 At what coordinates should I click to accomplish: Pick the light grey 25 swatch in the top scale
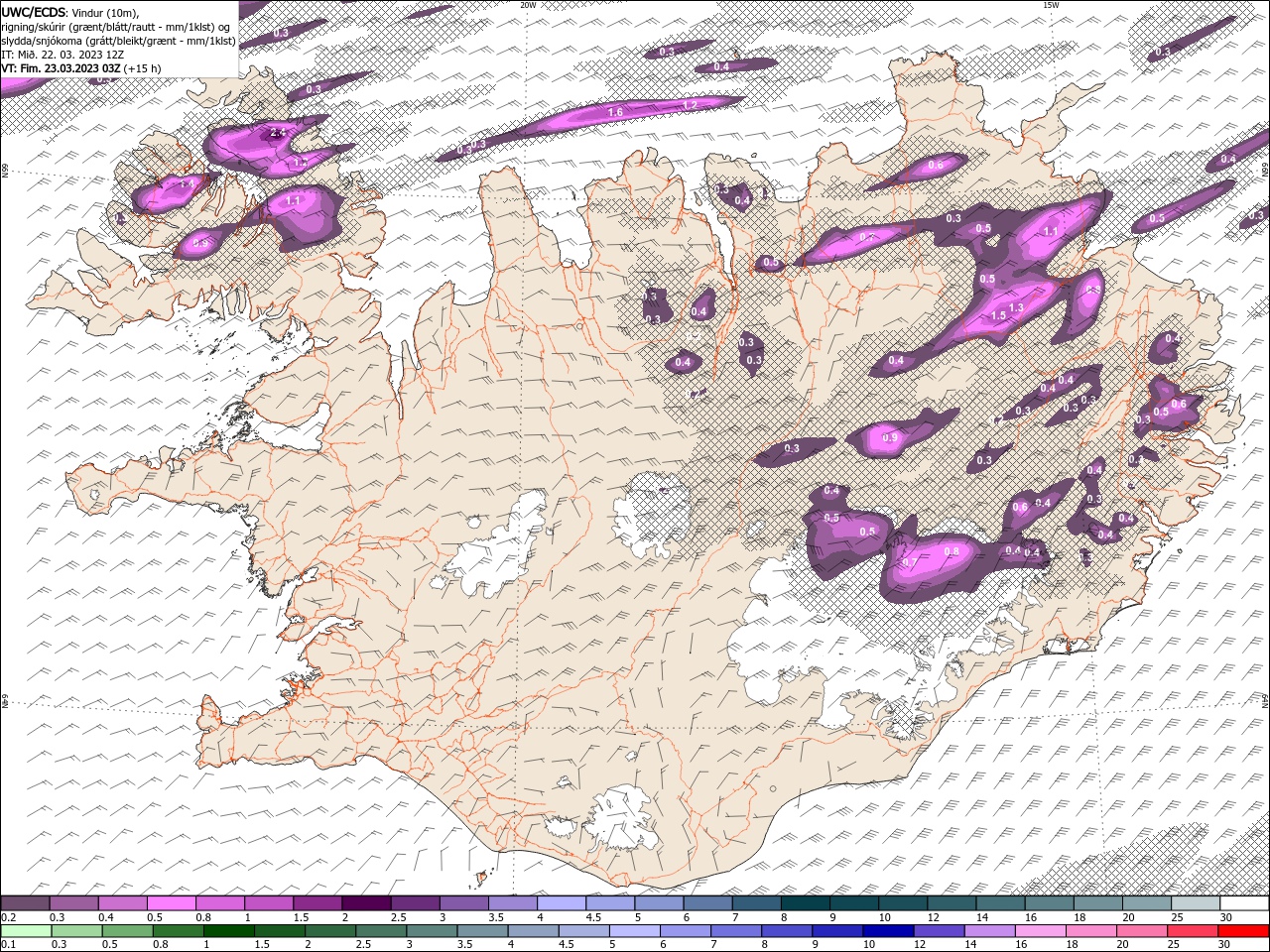pyautogui.click(x=1196, y=903)
